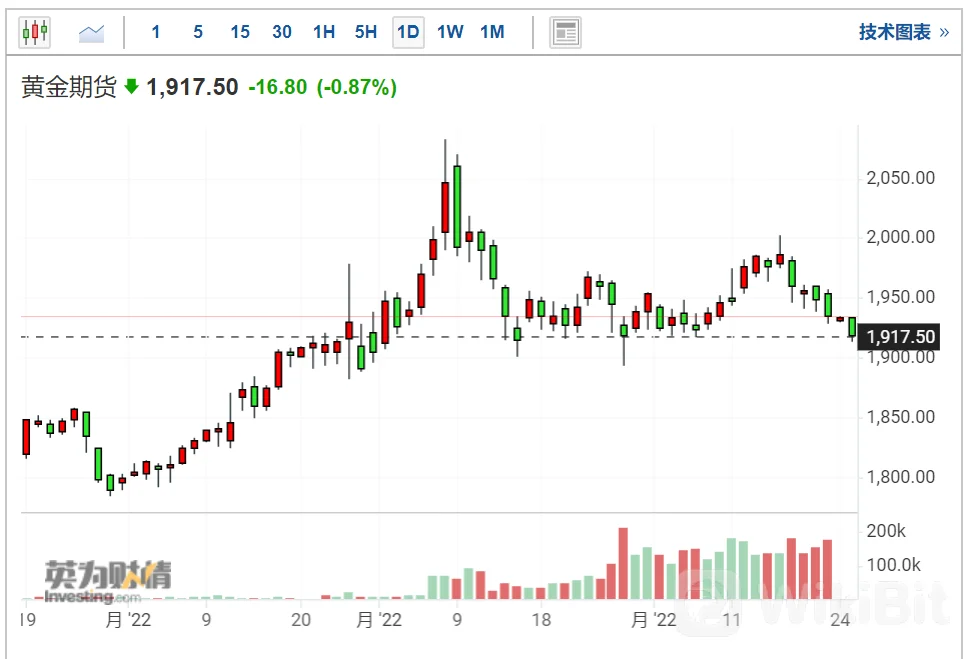
Task: Click the tallest green candlestick at the peak
Action: (x=457, y=207)
